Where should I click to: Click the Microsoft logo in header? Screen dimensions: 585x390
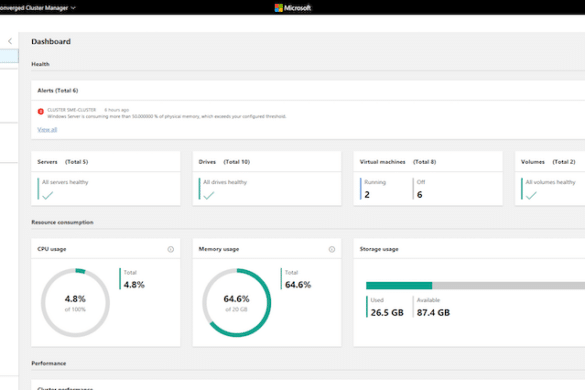293,7
